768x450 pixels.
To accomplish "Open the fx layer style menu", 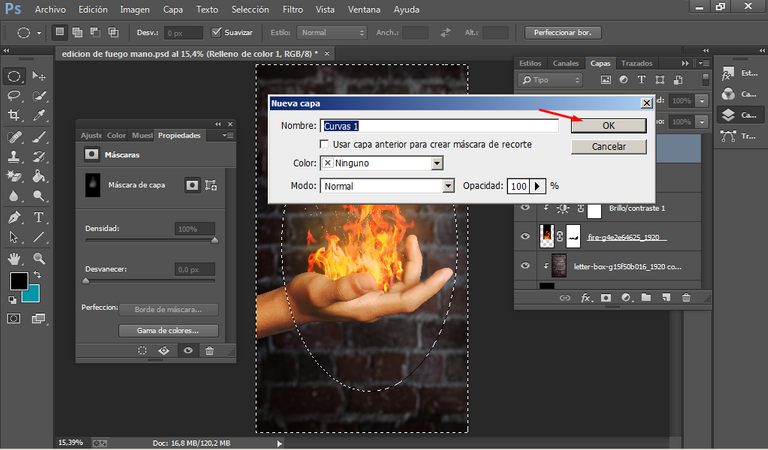I will [586, 297].
